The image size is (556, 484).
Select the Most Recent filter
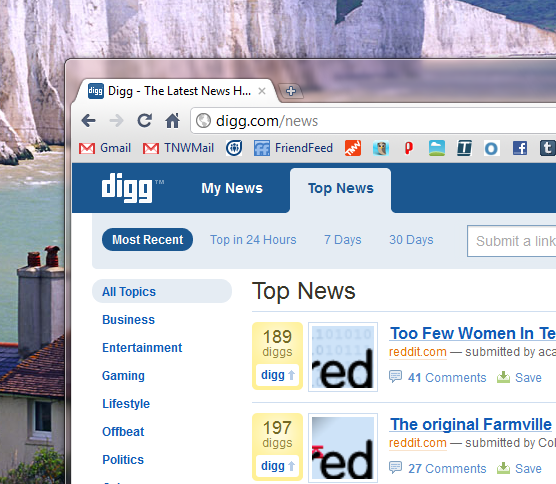pyautogui.click(x=148, y=240)
